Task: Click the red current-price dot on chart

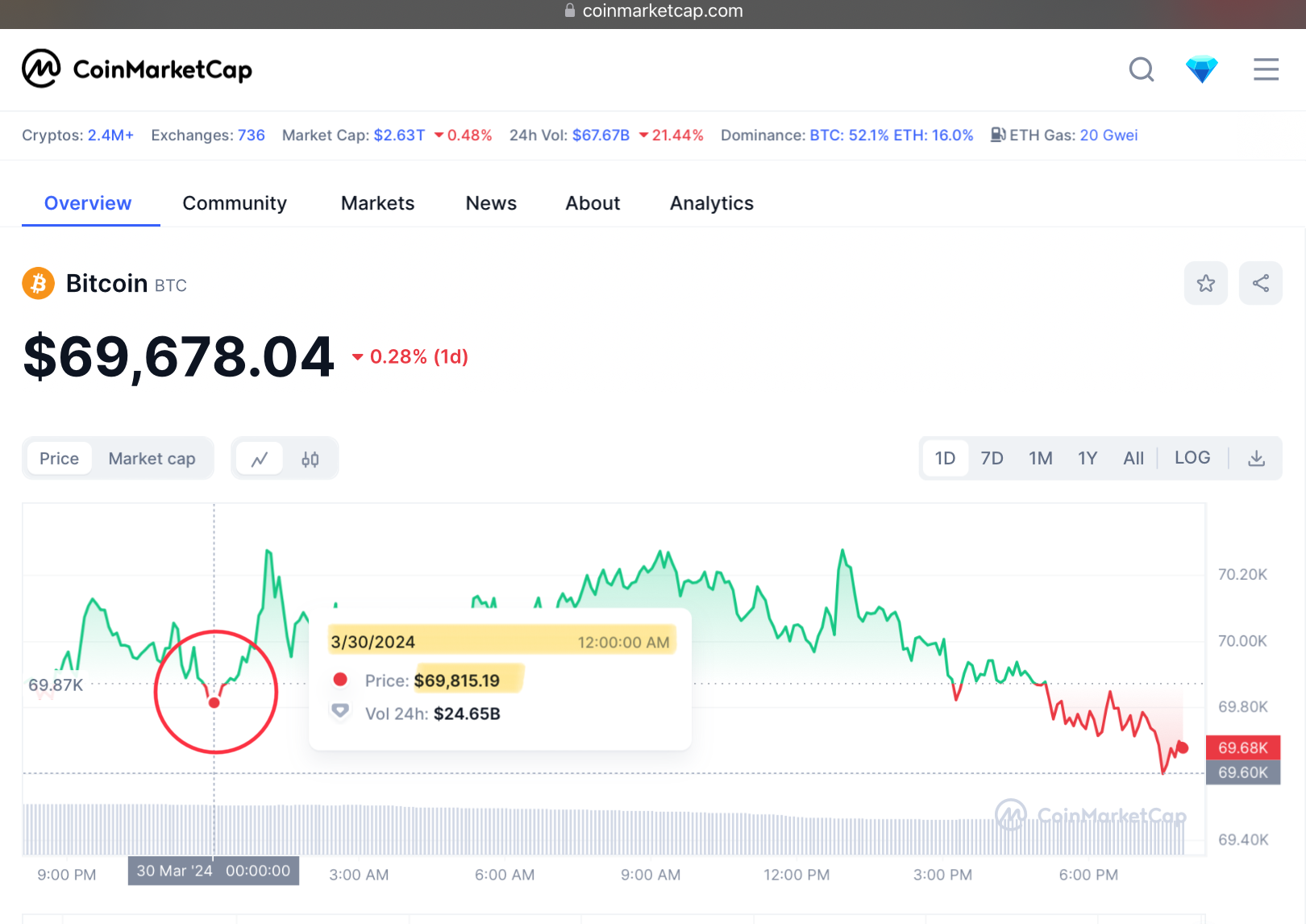Action: 1183,748
